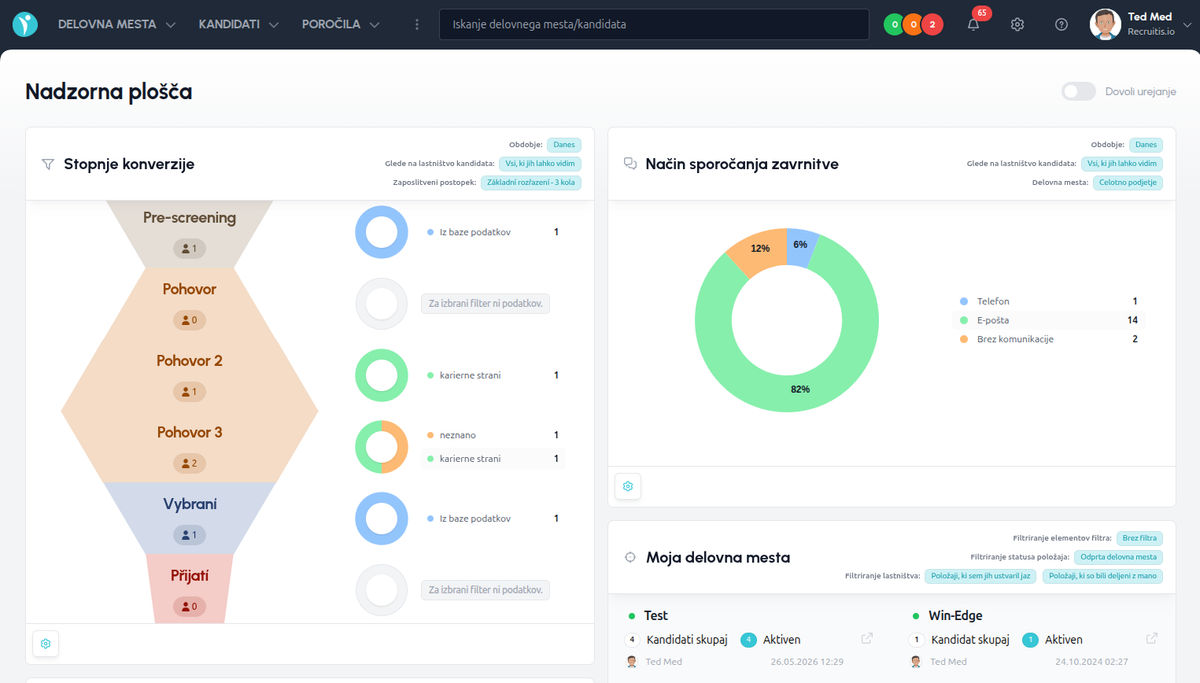The image size is (1200, 683).
Task: Change Obdobje Danes filter in Način sporočanja zavrnitve
Action: click(x=1145, y=145)
